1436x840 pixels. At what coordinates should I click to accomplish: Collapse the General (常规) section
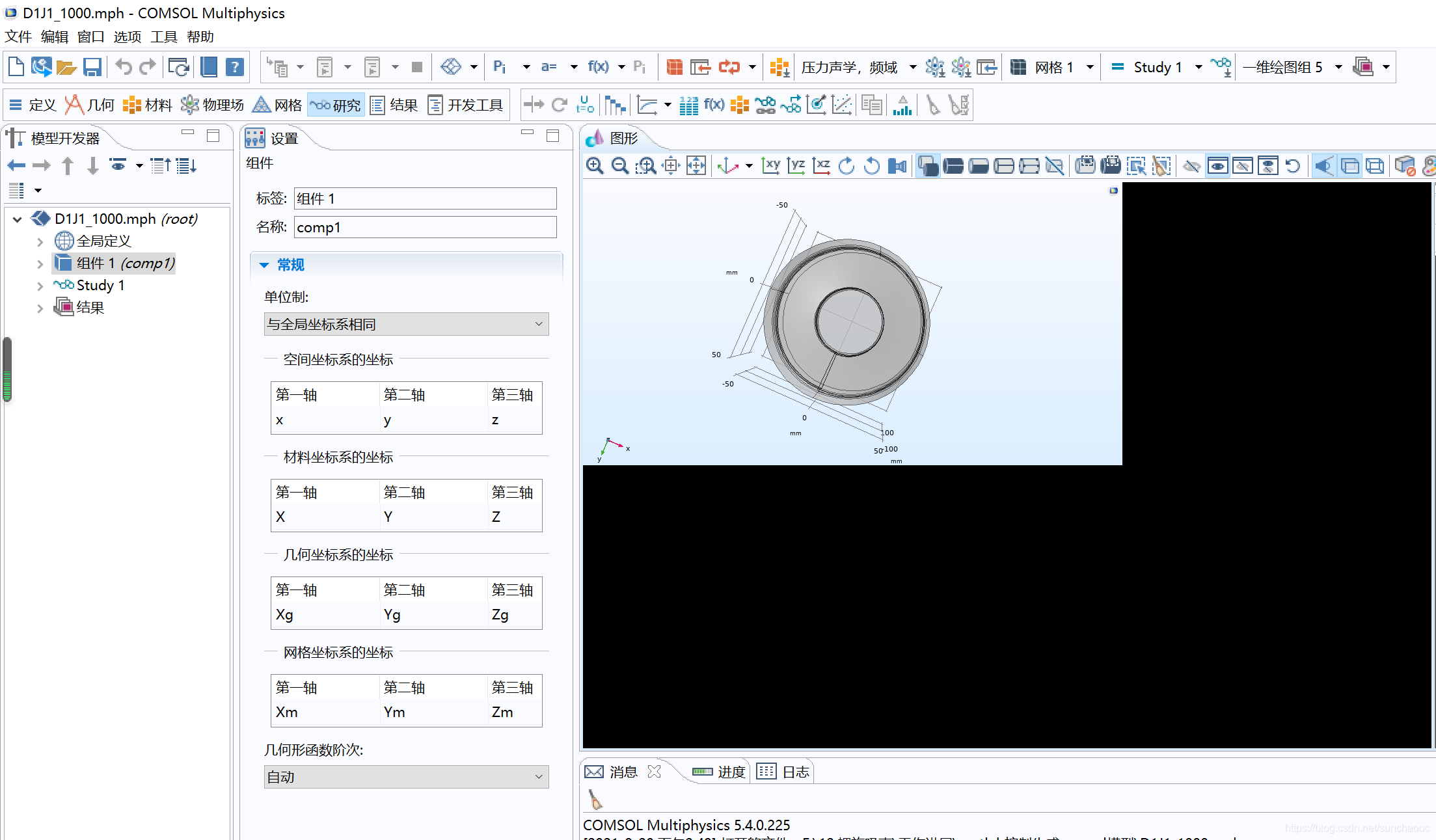[264, 265]
